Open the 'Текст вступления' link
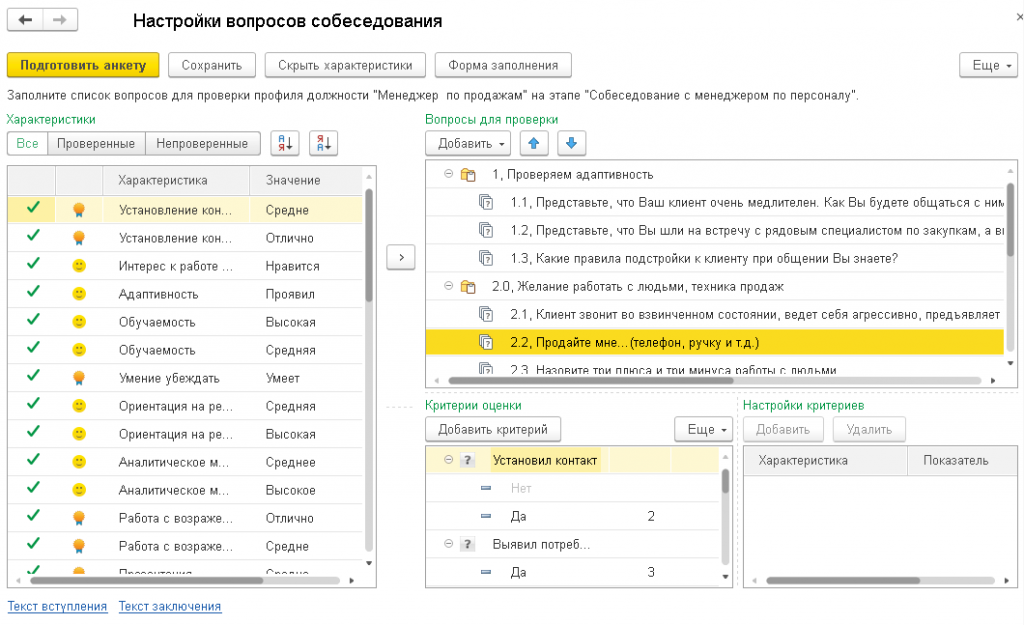The width and height of the screenshot is (1024, 625). point(57,606)
